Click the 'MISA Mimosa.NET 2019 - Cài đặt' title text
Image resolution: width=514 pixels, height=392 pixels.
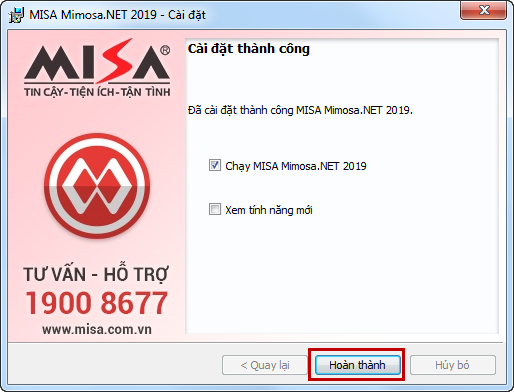click(117, 15)
